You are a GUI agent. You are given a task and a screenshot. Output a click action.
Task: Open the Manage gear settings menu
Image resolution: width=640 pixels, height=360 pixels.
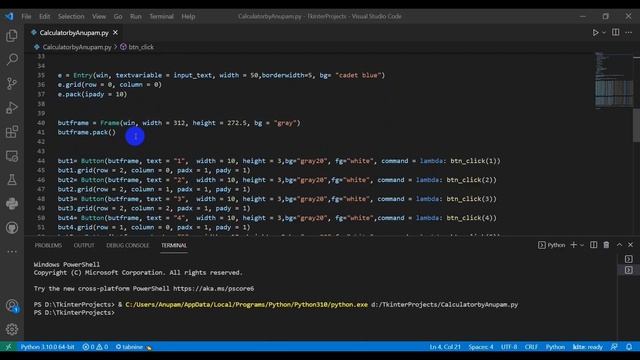[12, 329]
